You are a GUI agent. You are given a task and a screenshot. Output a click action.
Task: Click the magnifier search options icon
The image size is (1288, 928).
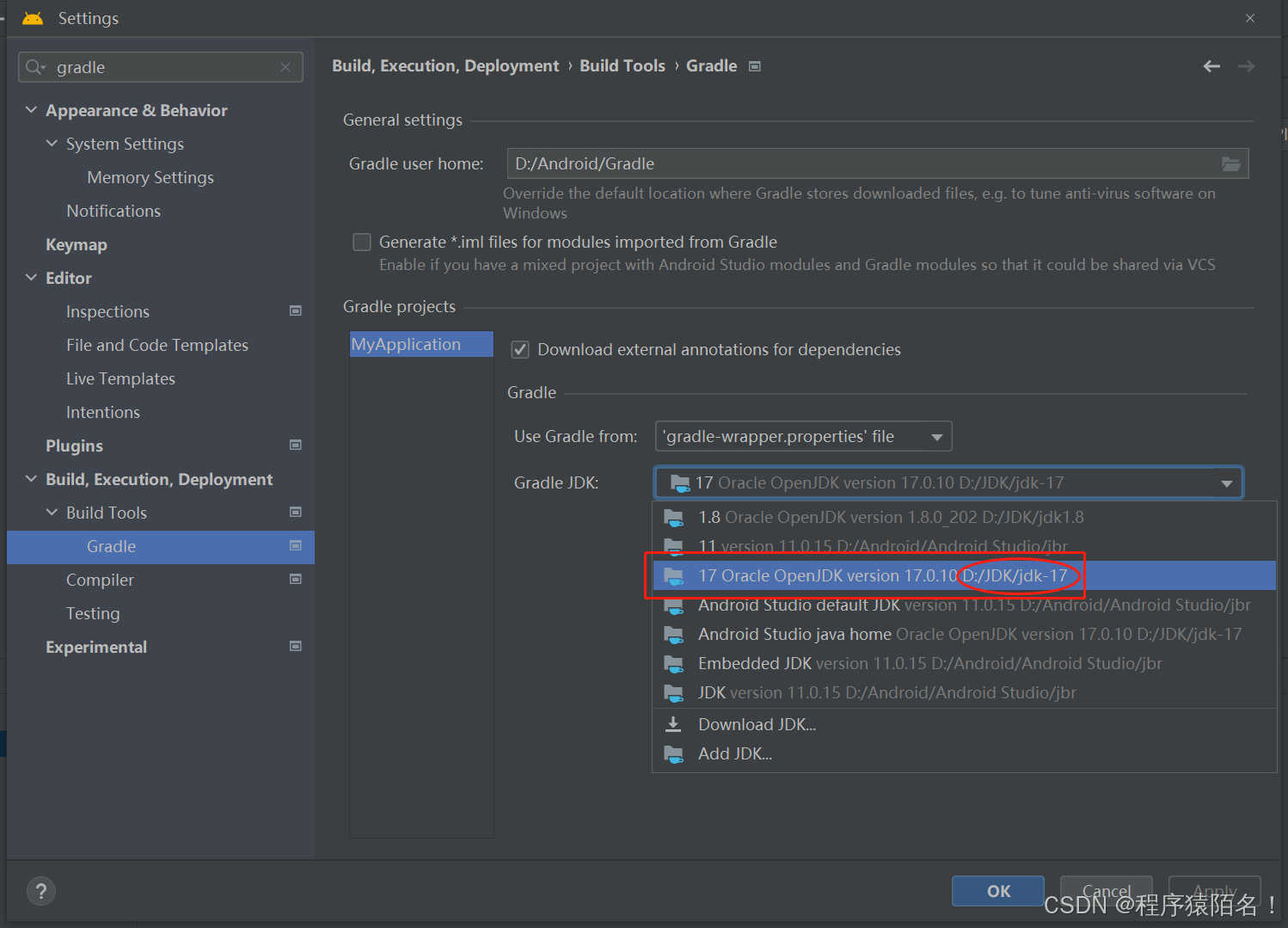pos(35,67)
